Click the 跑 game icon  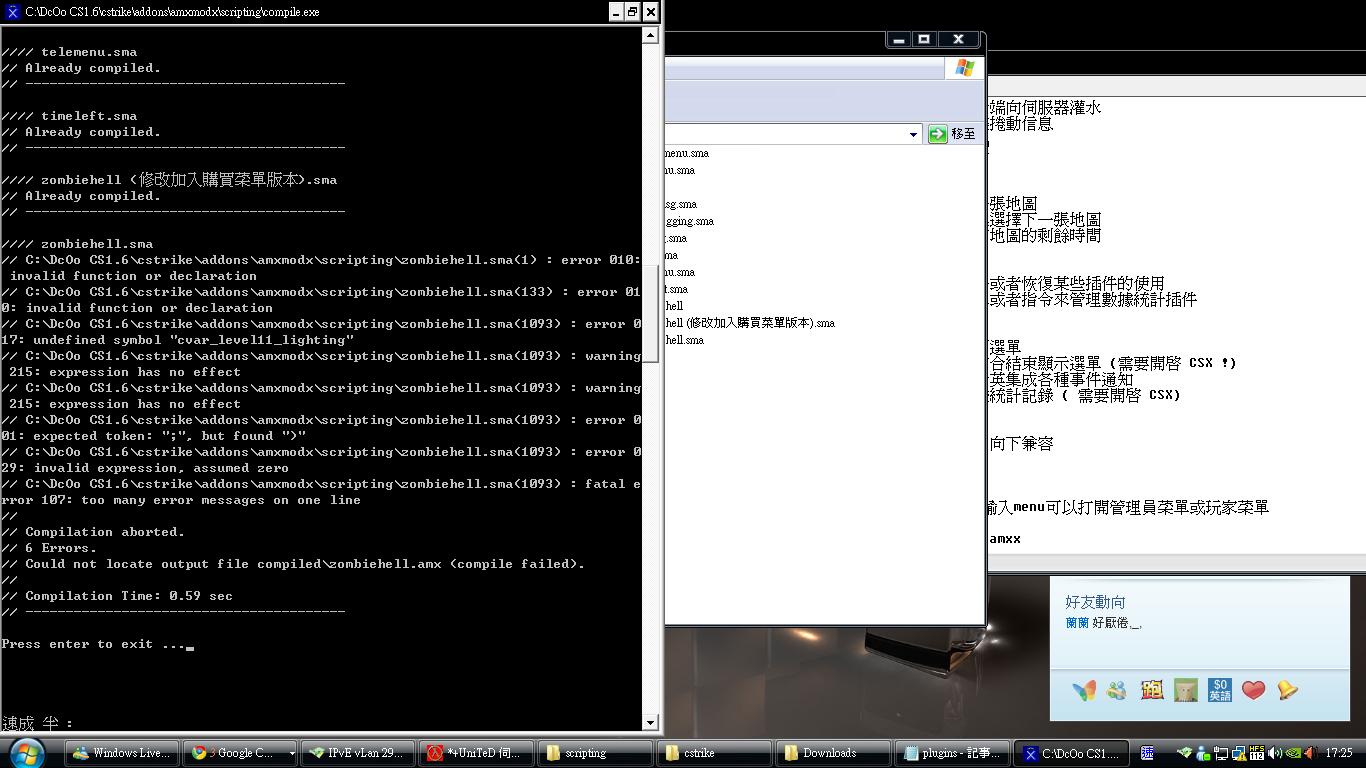(x=1151, y=690)
